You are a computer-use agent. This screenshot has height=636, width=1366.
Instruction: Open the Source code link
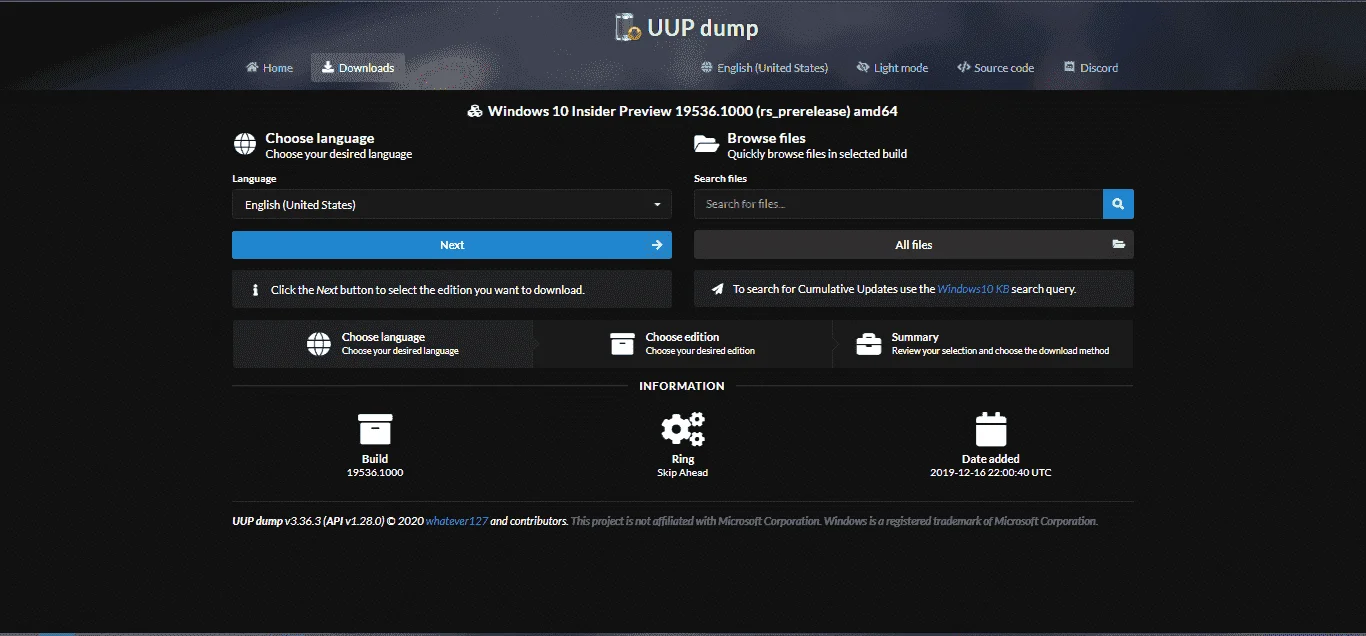click(x=995, y=68)
